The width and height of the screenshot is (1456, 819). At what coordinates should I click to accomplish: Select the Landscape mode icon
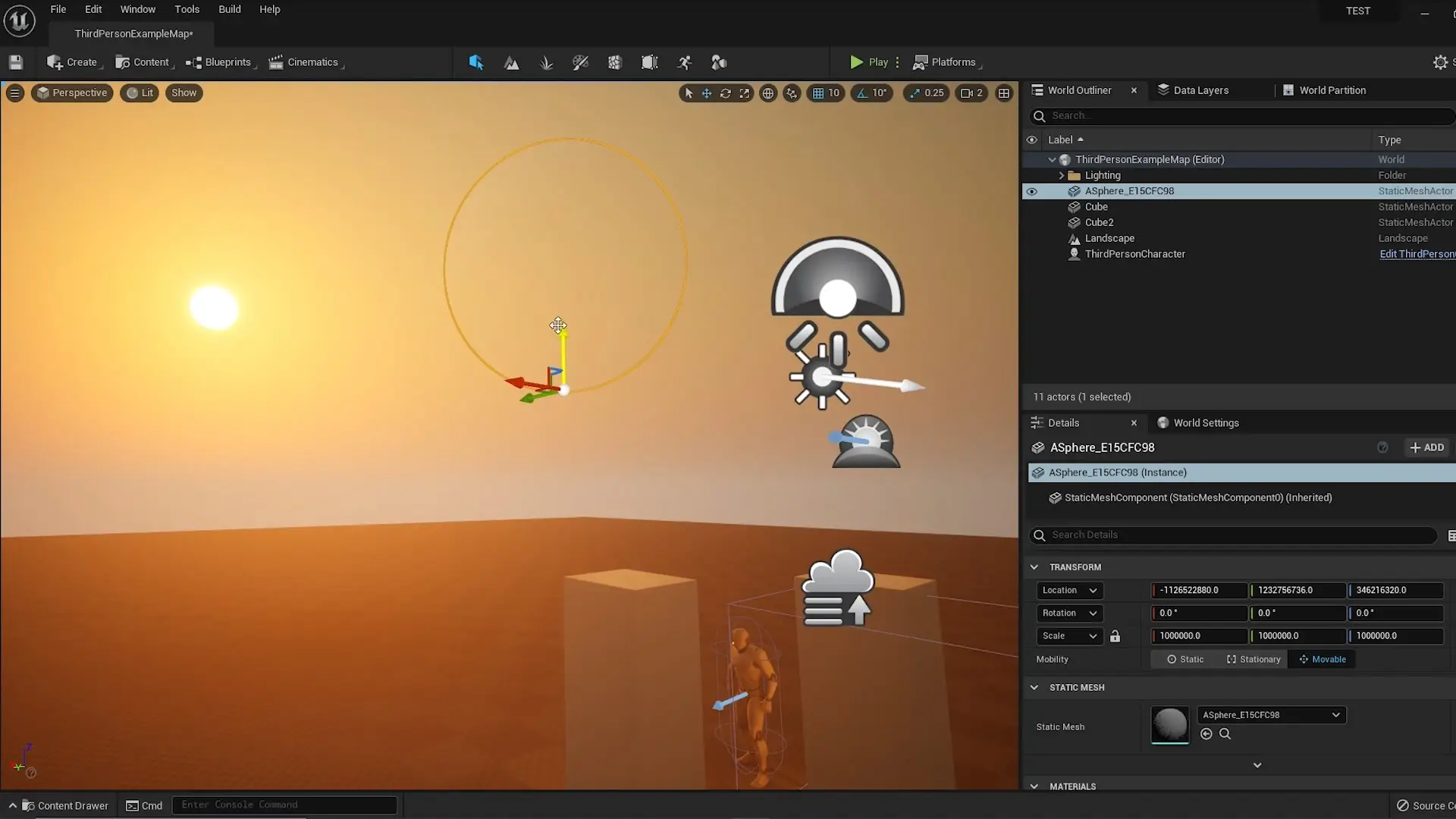pos(512,63)
